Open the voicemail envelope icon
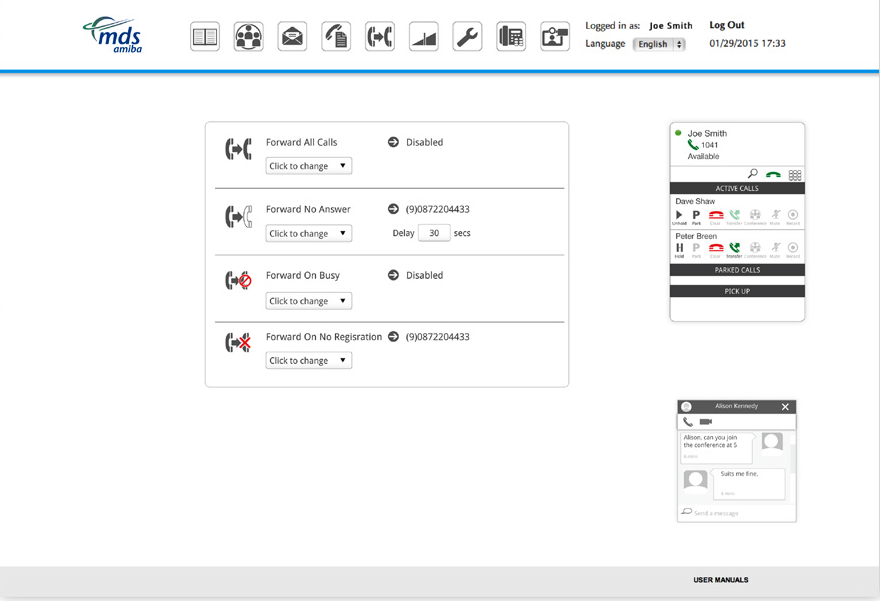 [292, 37]
